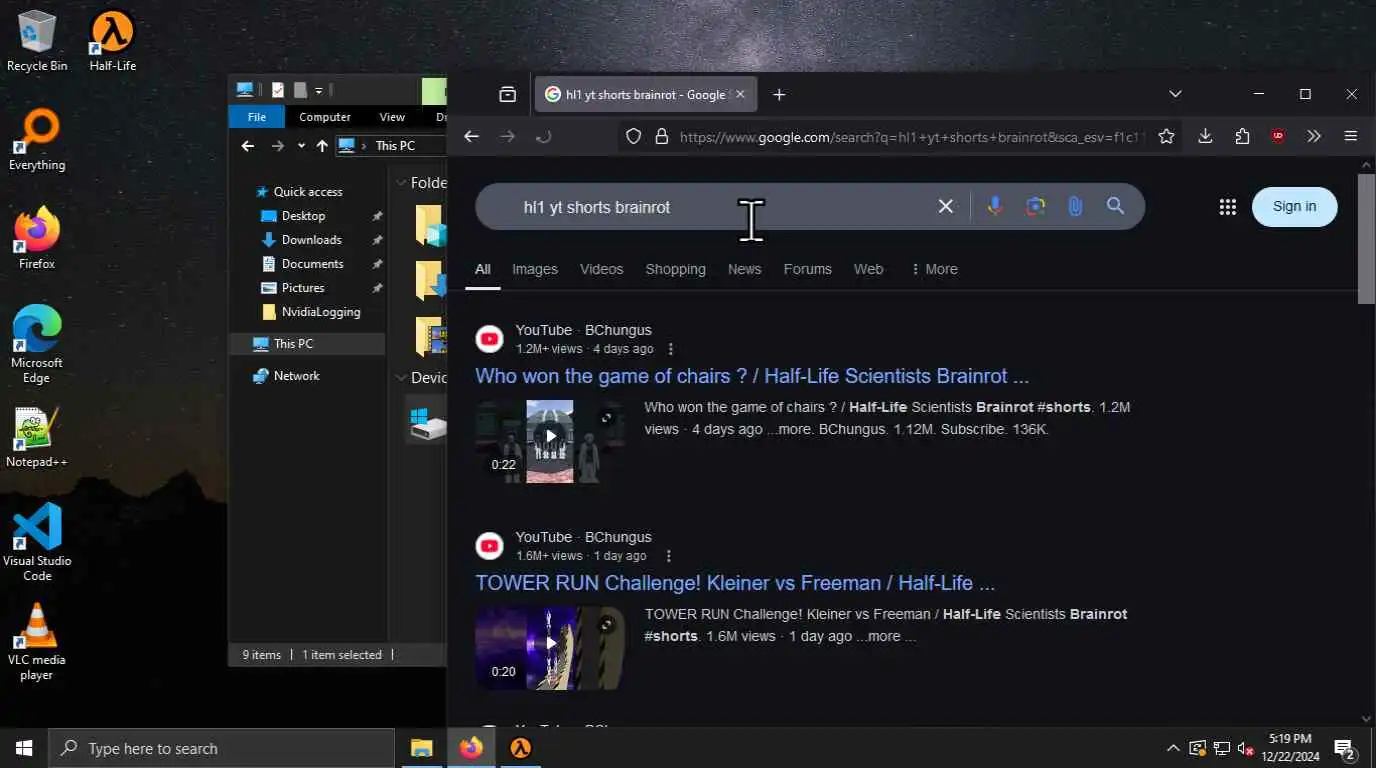This screenshot has width=1376, height=768.
Task: Select the Firefox desktop shortcut
Action: coord(37,239)
